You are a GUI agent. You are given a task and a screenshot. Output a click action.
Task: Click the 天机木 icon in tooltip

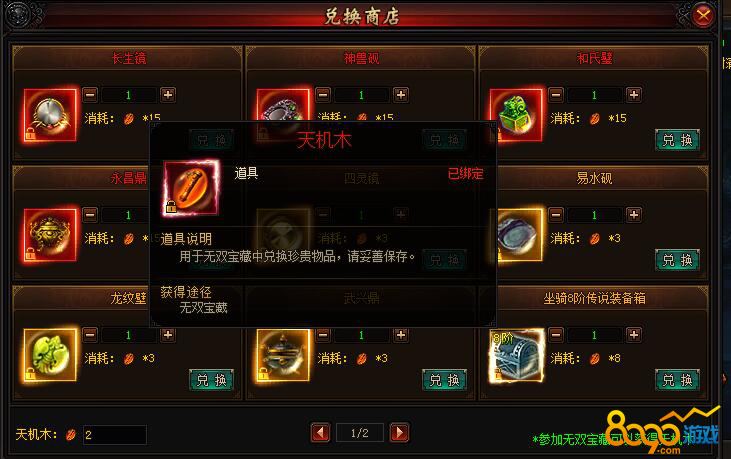tap(191, 188)
